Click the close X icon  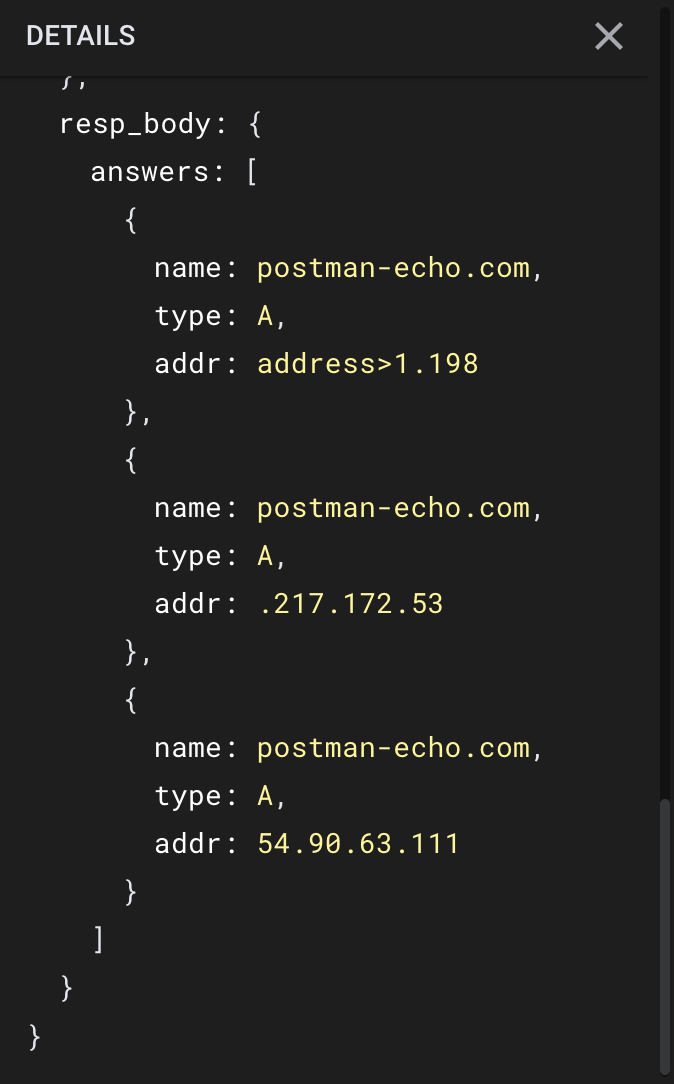coord(608,36)
